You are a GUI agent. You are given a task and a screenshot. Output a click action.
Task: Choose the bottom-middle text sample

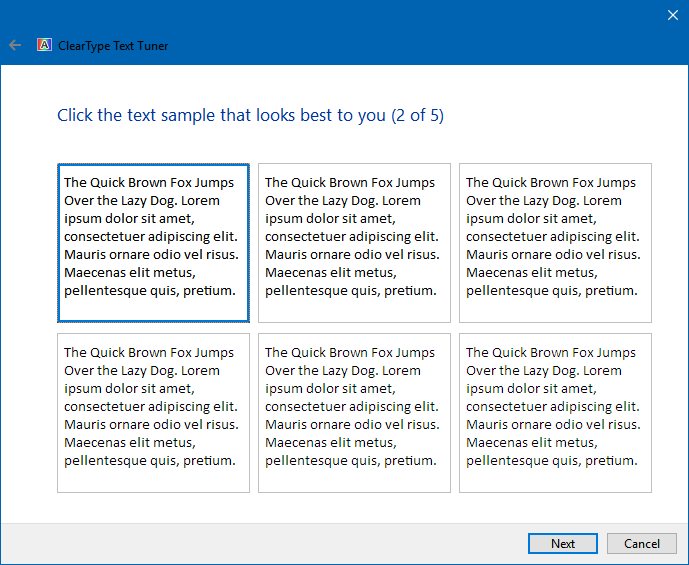354,413
